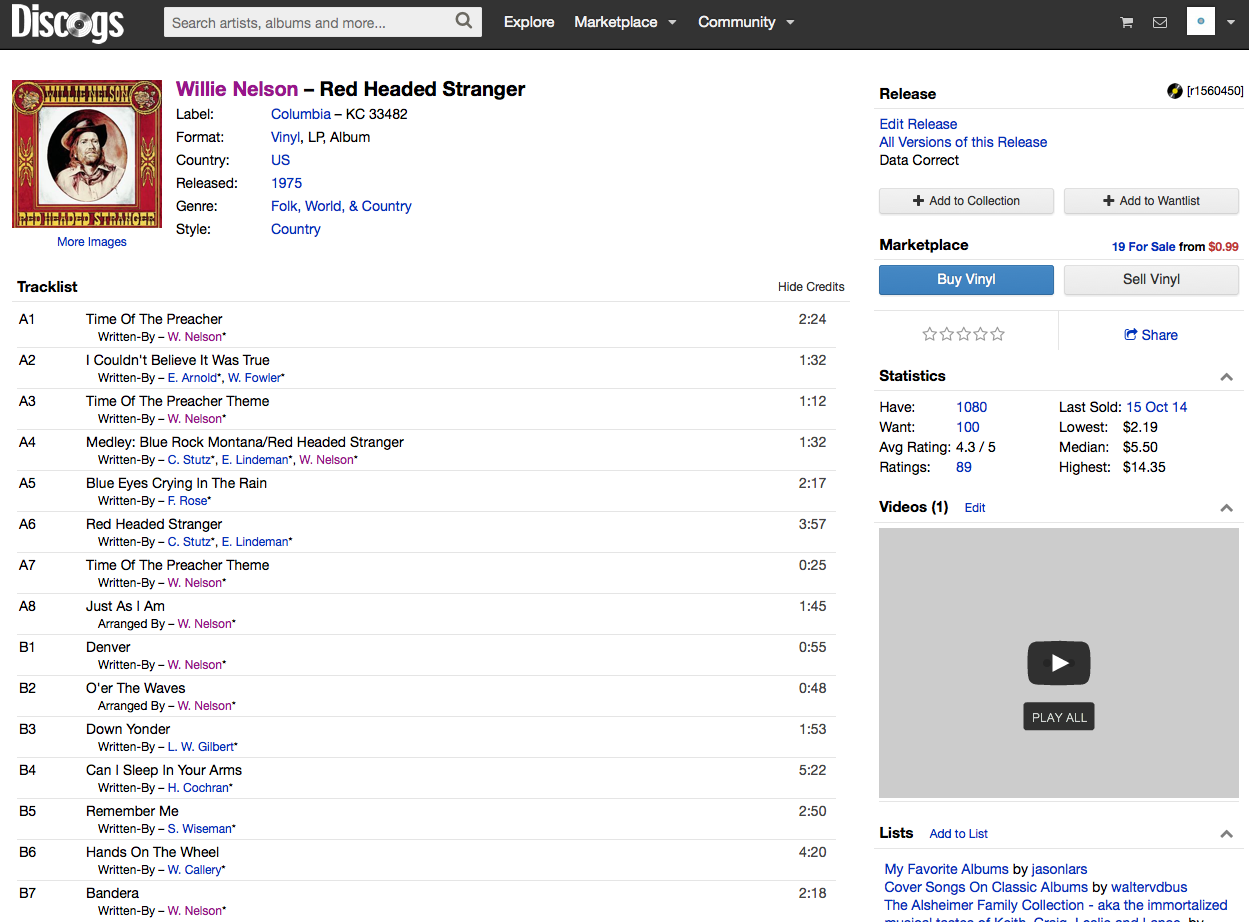The height and width of the screenshot is (922, 1249).
Task: Click the vinyl record icon beside release ID
Action: 1175,91
